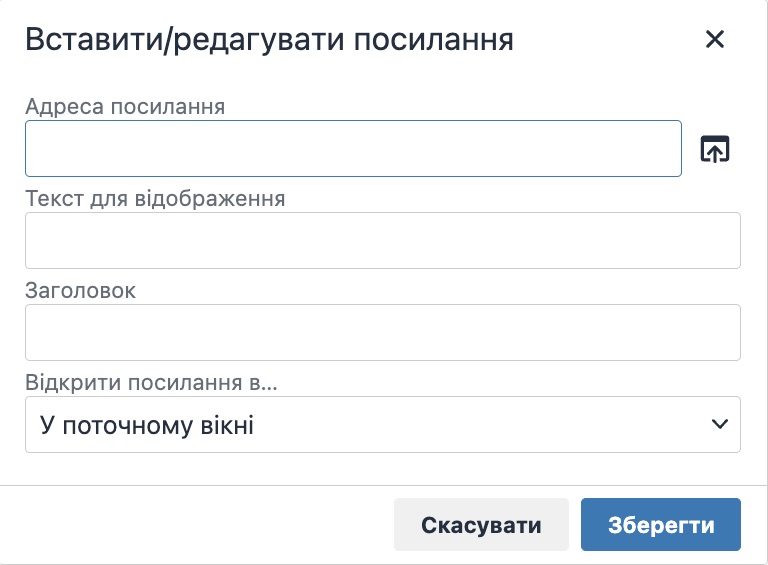
Task: Click the 'Скасувати' button
Action: tap(481, 525)
